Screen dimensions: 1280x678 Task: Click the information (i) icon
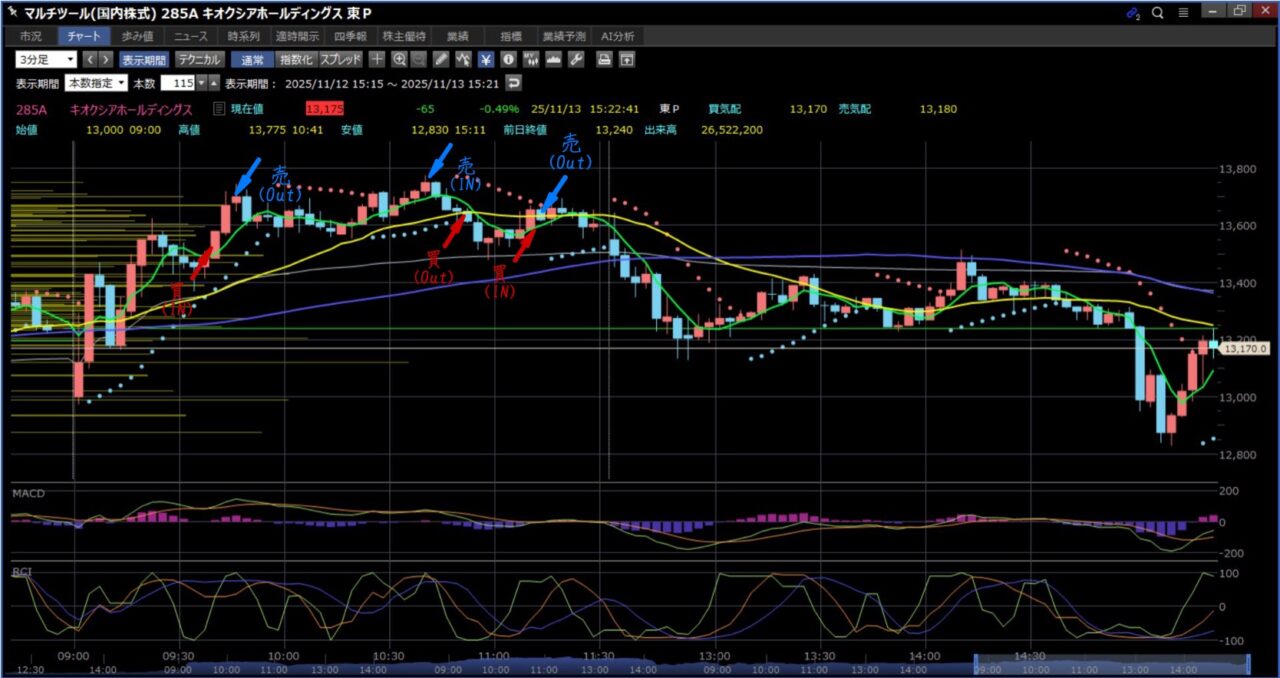508,59
